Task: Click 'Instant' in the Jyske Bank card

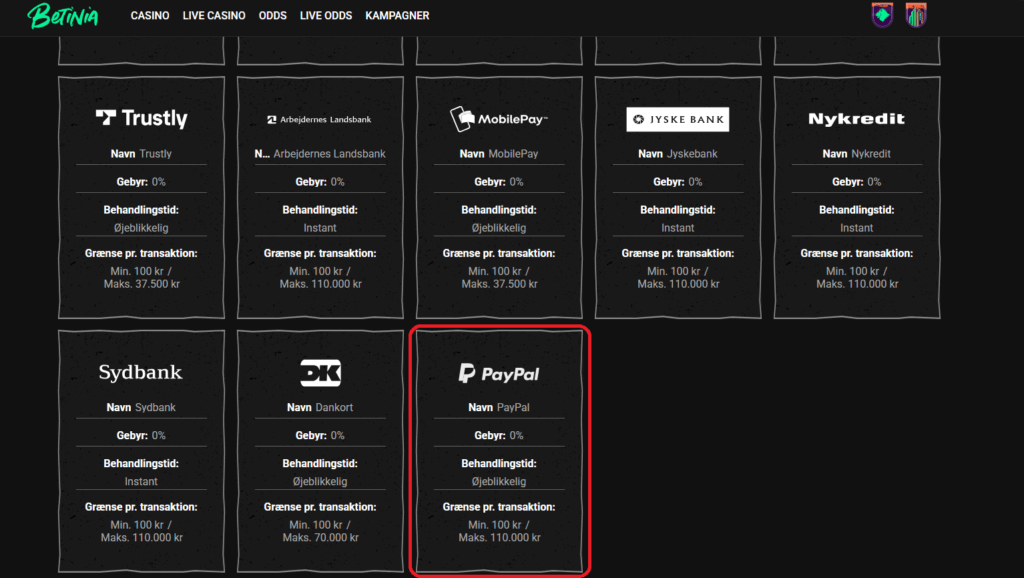Action: (678, 228)
